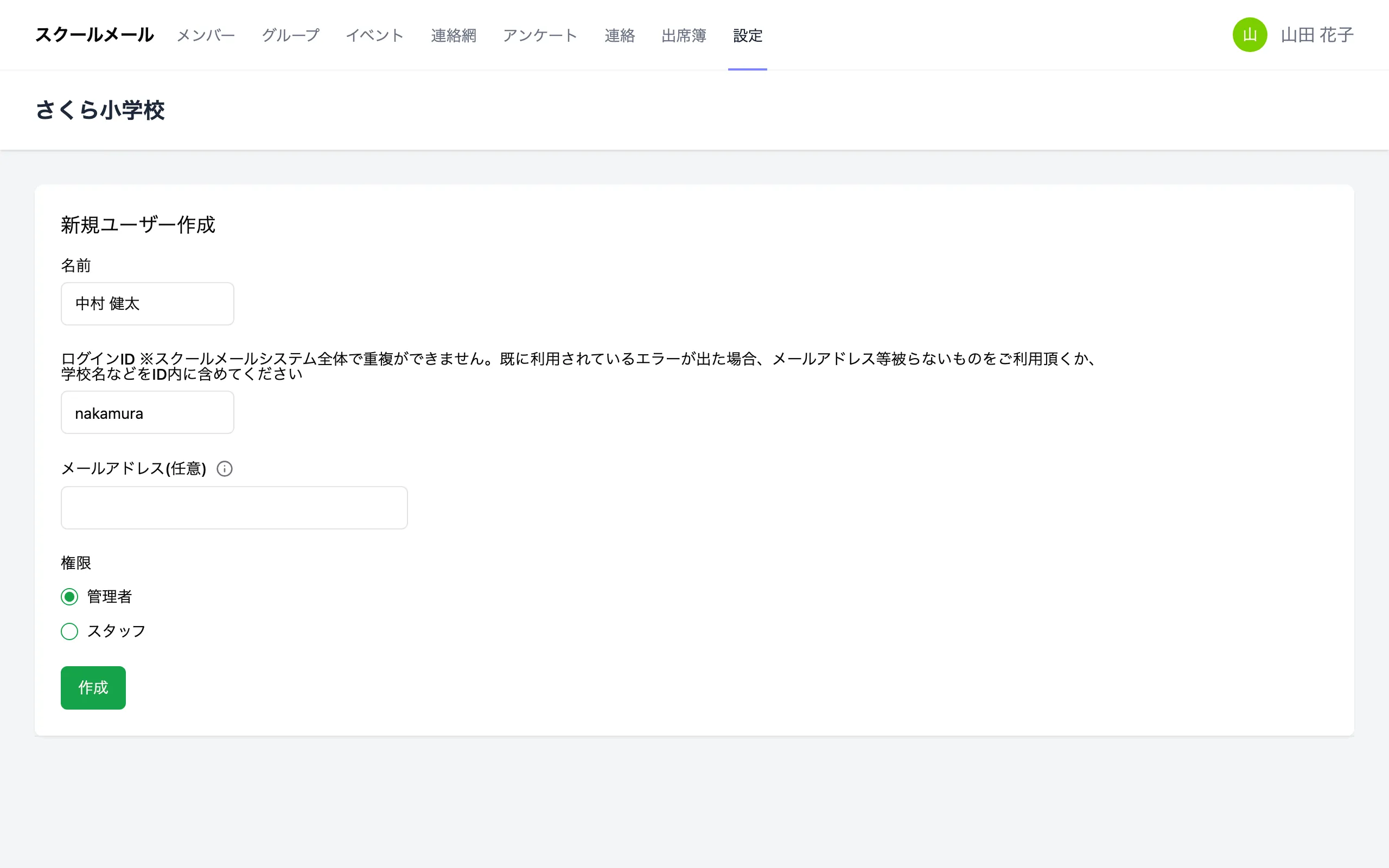
Task: Click the 作成 button
Action: click(x=93, y=688)
